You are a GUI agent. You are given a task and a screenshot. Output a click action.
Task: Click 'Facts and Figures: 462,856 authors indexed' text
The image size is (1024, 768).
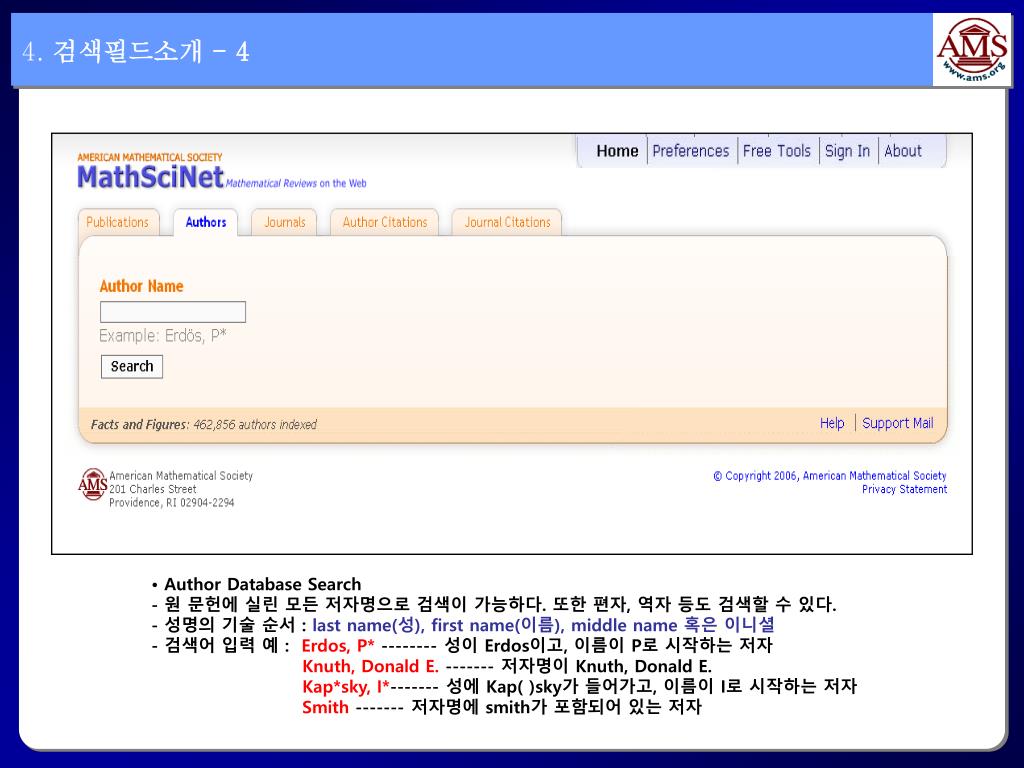204,424
